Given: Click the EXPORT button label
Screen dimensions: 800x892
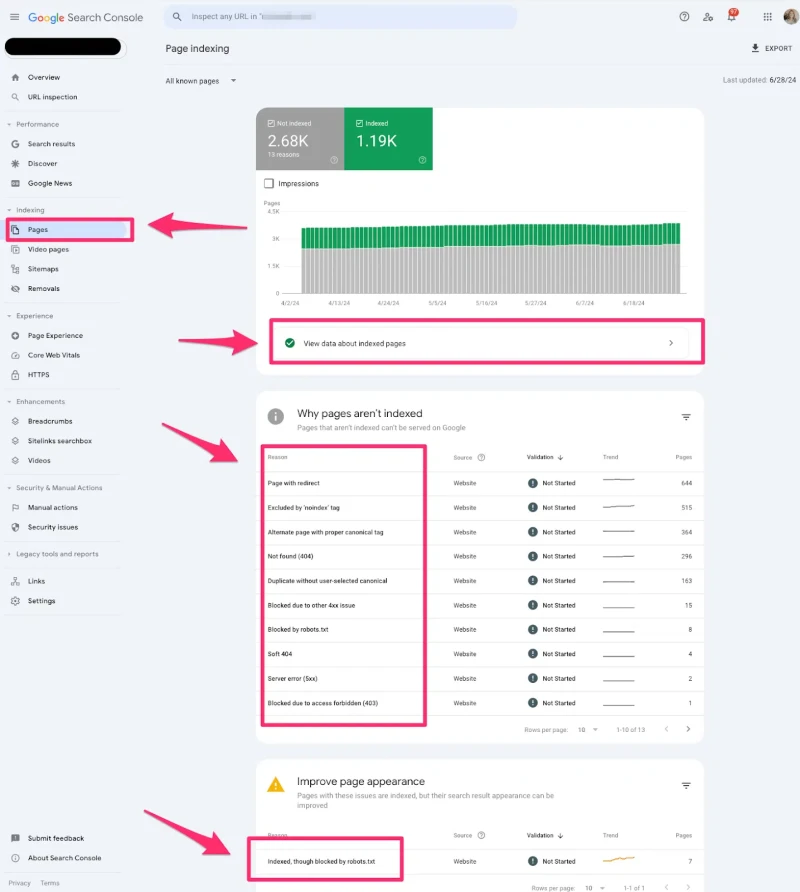Looking at the screenshot, I should [x=778, y=48].
